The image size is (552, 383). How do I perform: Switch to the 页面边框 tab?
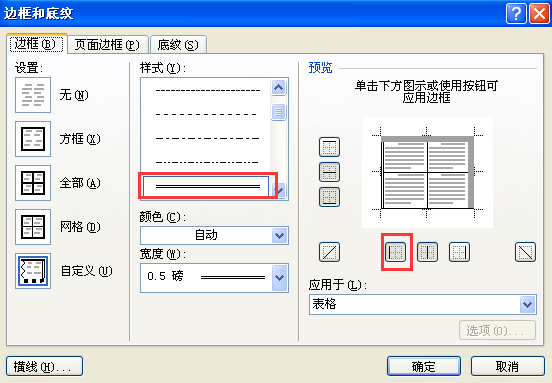tap(107, 45)
